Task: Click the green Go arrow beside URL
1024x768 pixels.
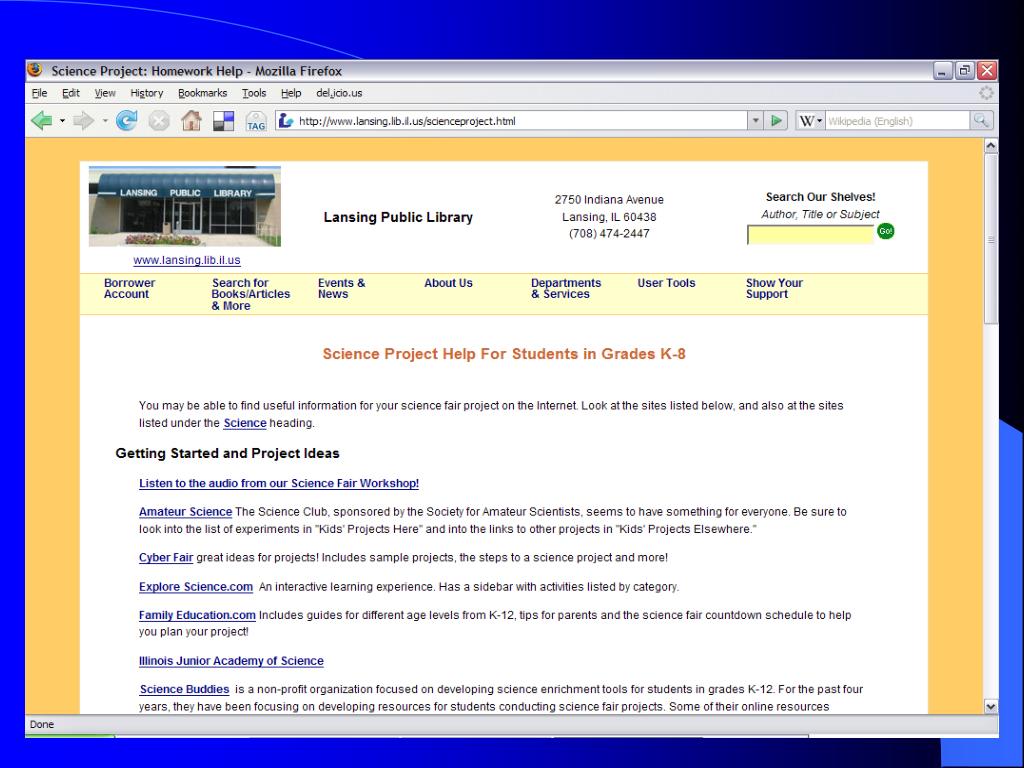Action: (x=776, y=121)
